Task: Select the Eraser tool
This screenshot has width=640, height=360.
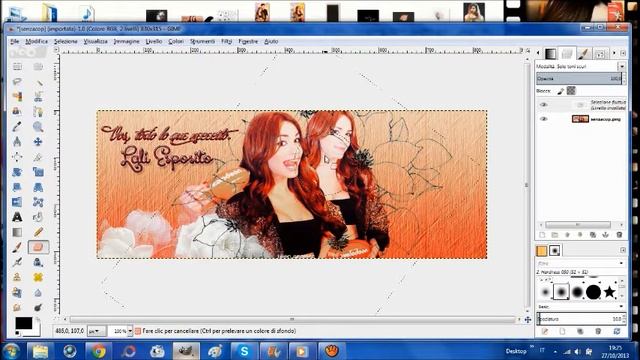Action: [x=38, y=247]
